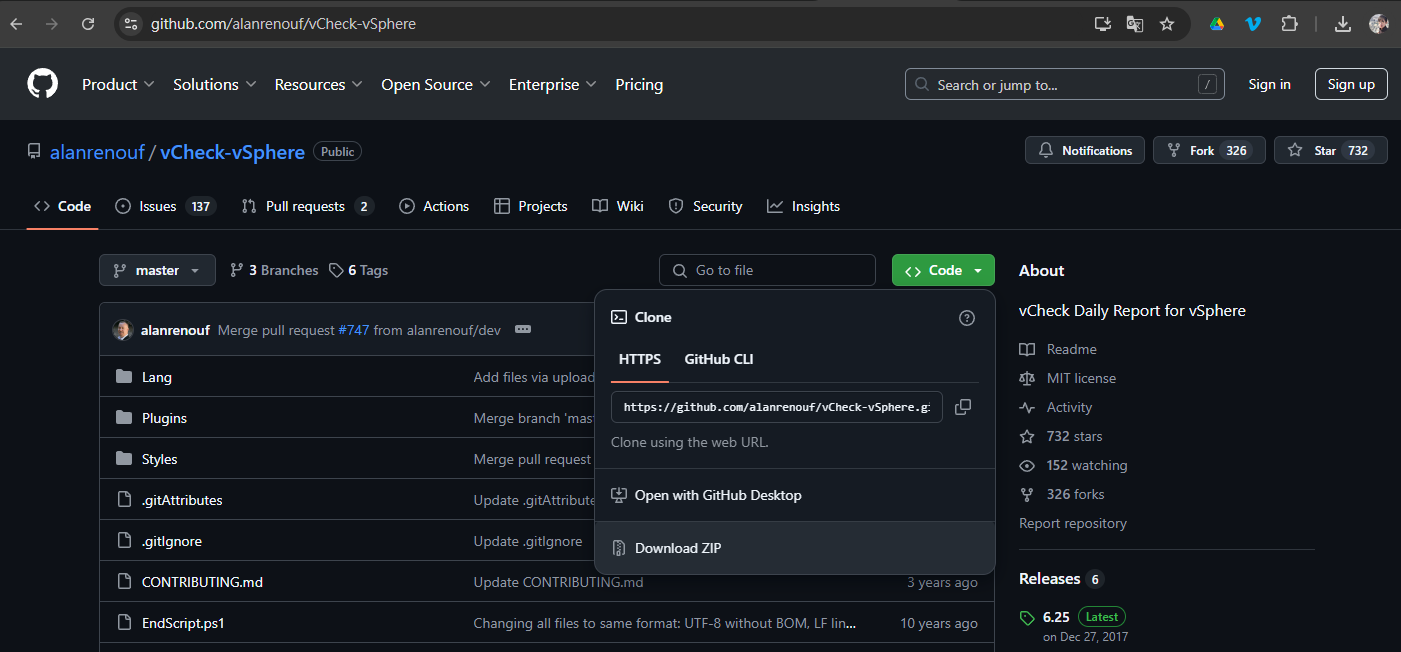
Task: Expand the Solutions menu
Action: 215,85
